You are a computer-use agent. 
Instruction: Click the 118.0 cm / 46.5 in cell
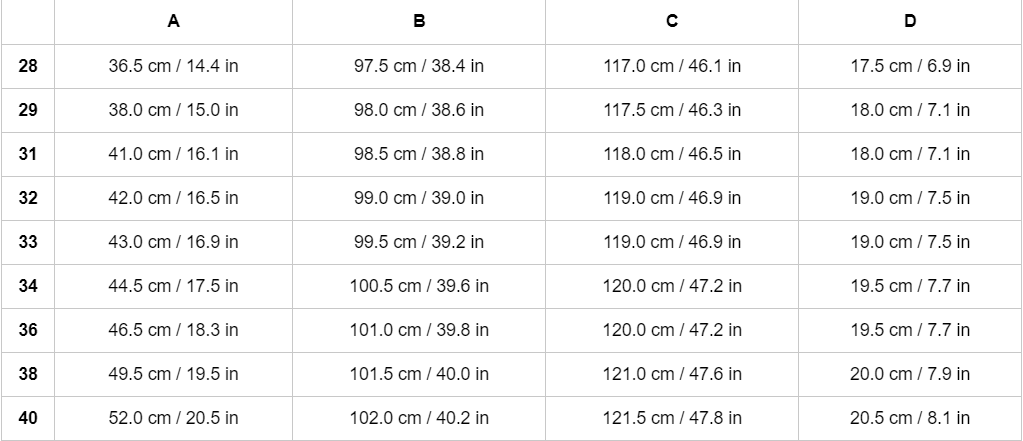pyautogui.click(x=672, y=154)
